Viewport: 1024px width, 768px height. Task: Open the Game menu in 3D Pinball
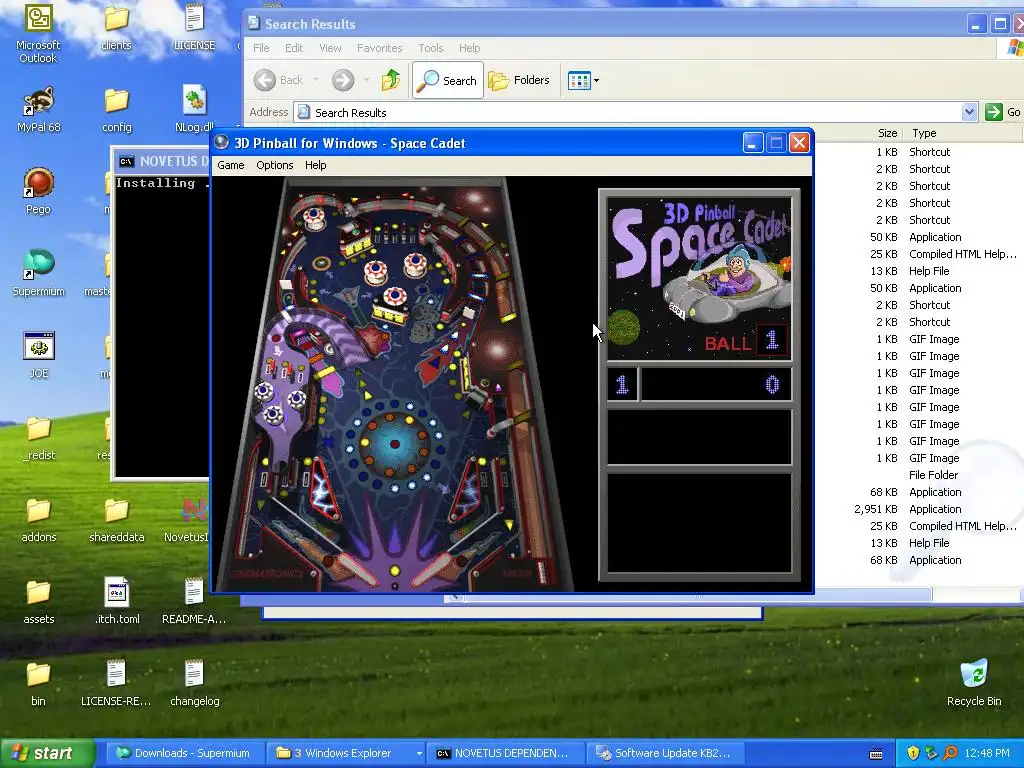tap(231, 165)
